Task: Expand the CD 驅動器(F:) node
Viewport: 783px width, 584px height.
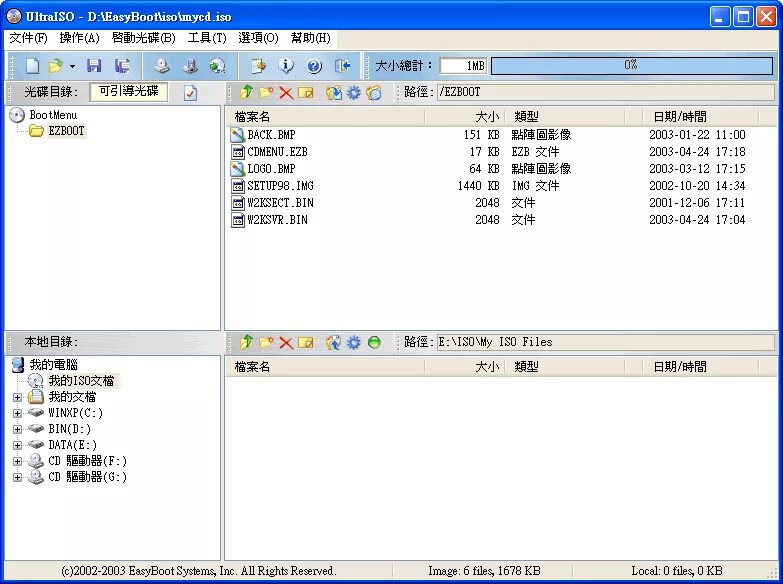Action: click(x=17, y=462)
